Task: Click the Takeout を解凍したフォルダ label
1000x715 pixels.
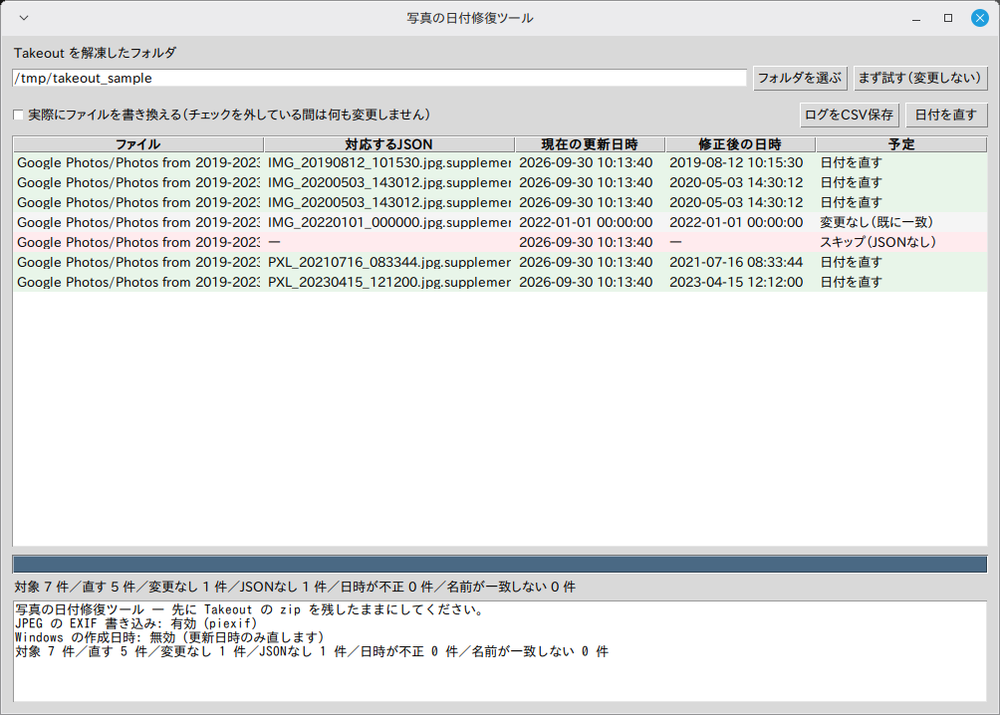Action: (94, 53)
